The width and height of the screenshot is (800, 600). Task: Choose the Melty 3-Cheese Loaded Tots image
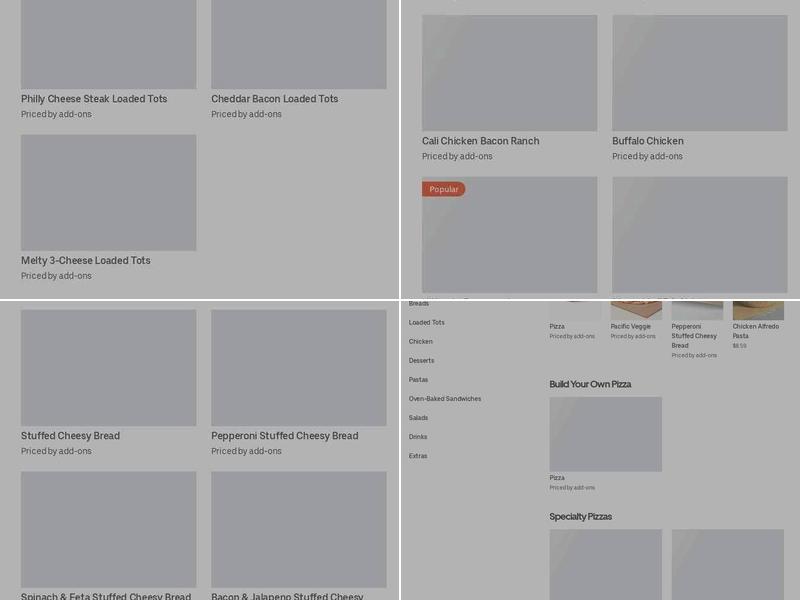pyautogui.click(x=108, y=192)
